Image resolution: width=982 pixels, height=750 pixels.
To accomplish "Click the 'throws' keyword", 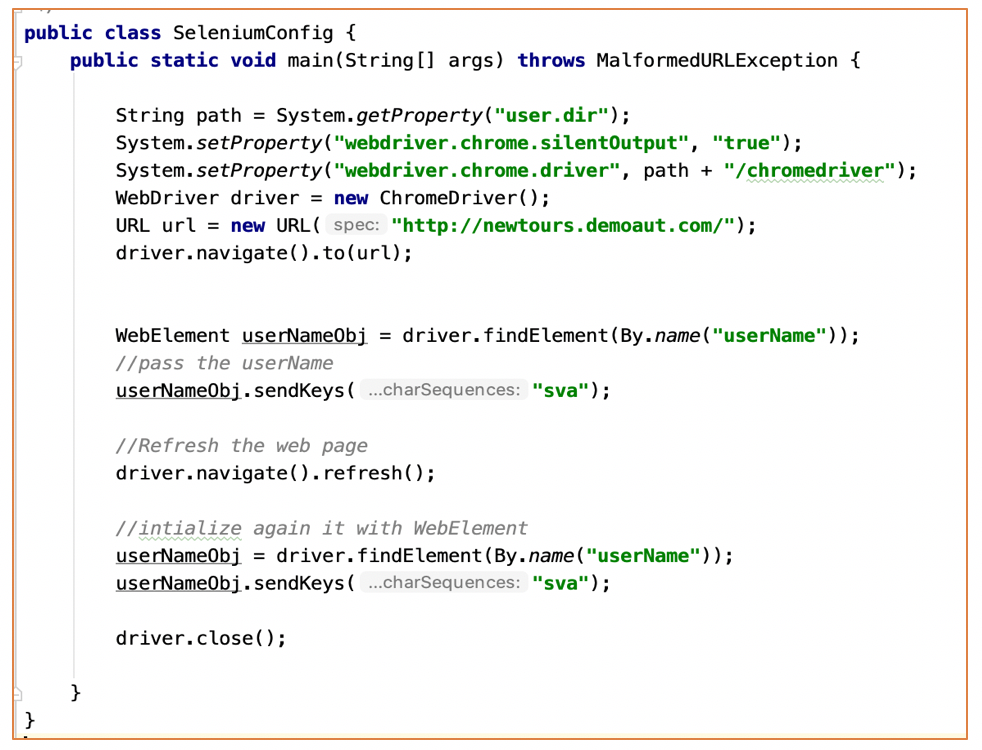I will tap(551, 60).
